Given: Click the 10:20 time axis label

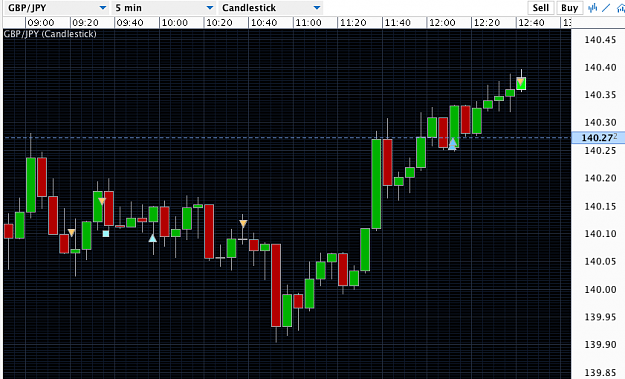Looking at the screenshot, I should (x=219, y=23).
